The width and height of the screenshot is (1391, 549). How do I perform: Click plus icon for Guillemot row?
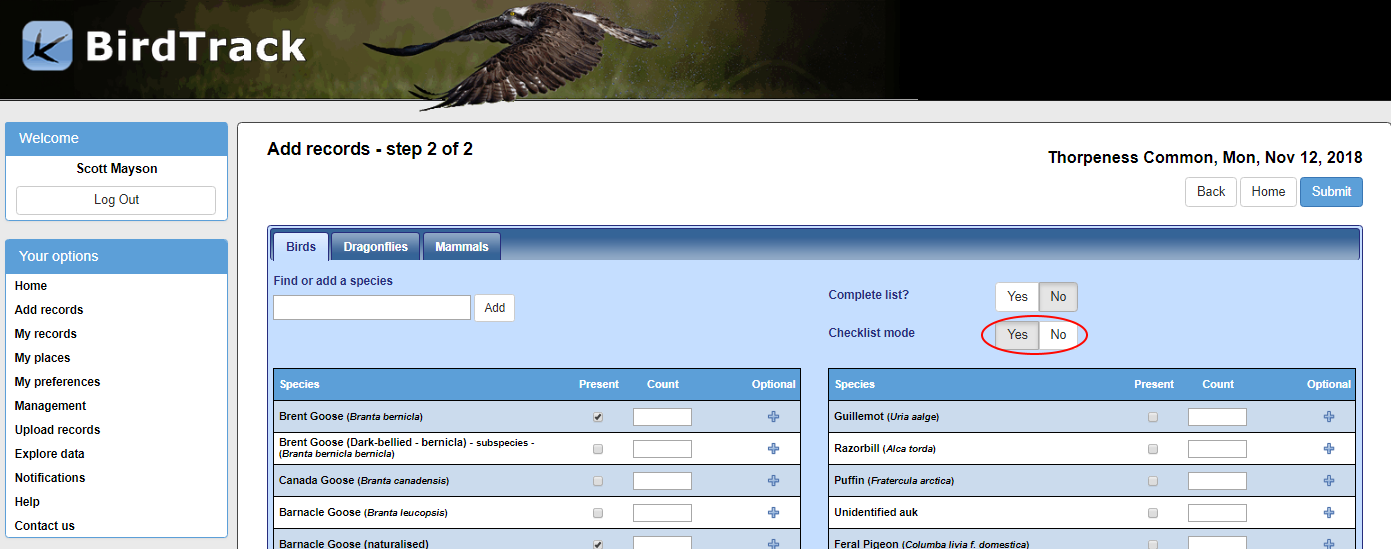click(1328, 417)
